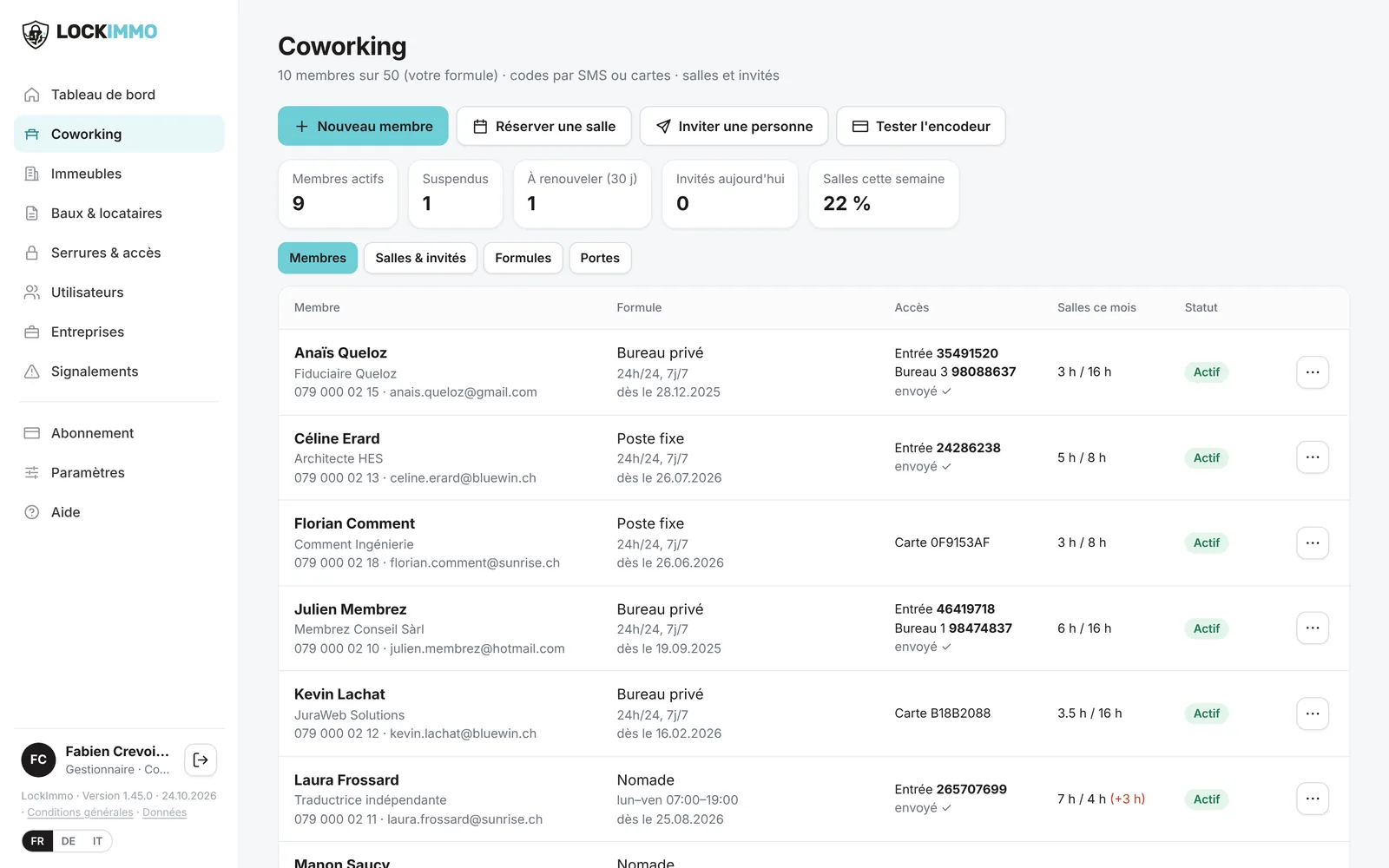Click the À renouveler (30 j) card
The height and width of the screenshot is (868, 1389).
(x=583, y=194)
